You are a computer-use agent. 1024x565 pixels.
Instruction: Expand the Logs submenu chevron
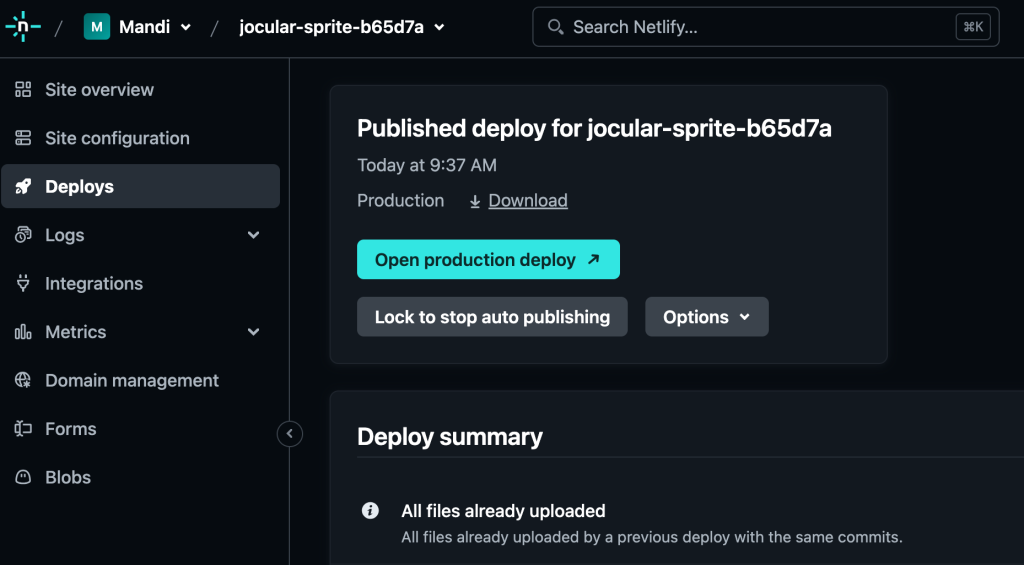tap(253, 235)
